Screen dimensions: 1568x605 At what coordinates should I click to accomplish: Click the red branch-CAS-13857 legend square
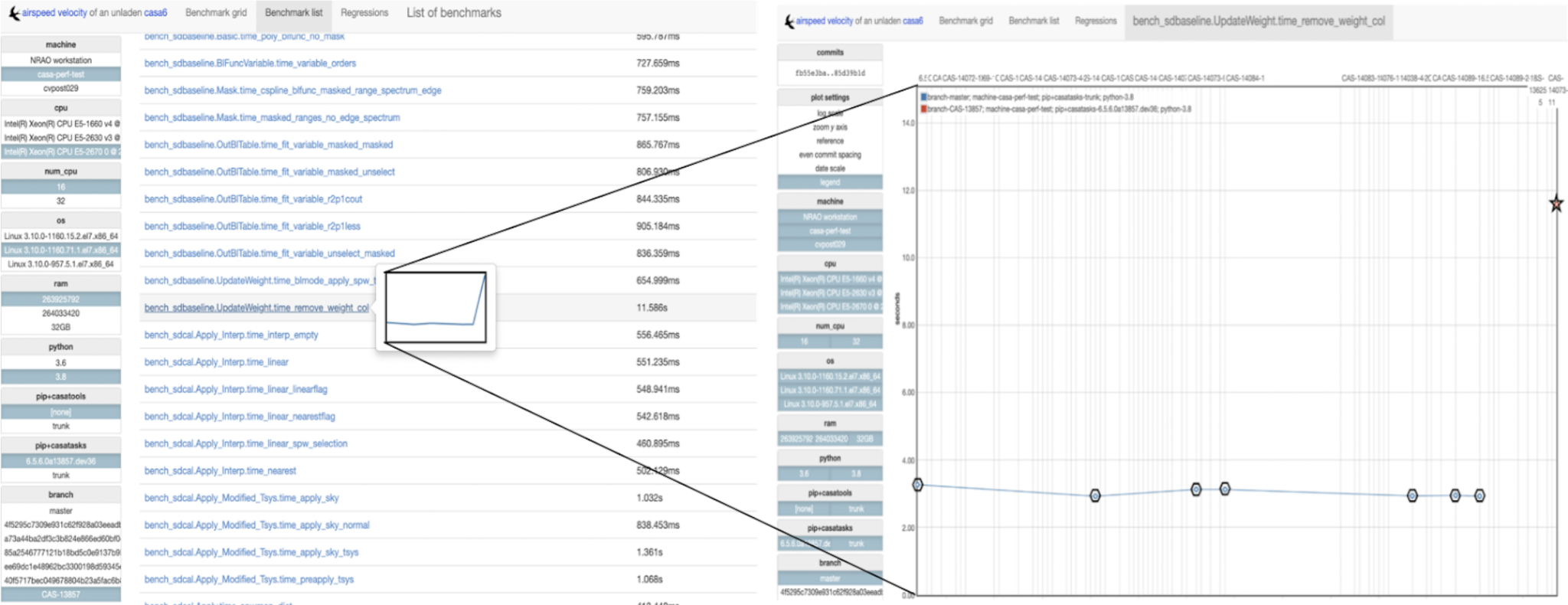click(x=924, y=109)
